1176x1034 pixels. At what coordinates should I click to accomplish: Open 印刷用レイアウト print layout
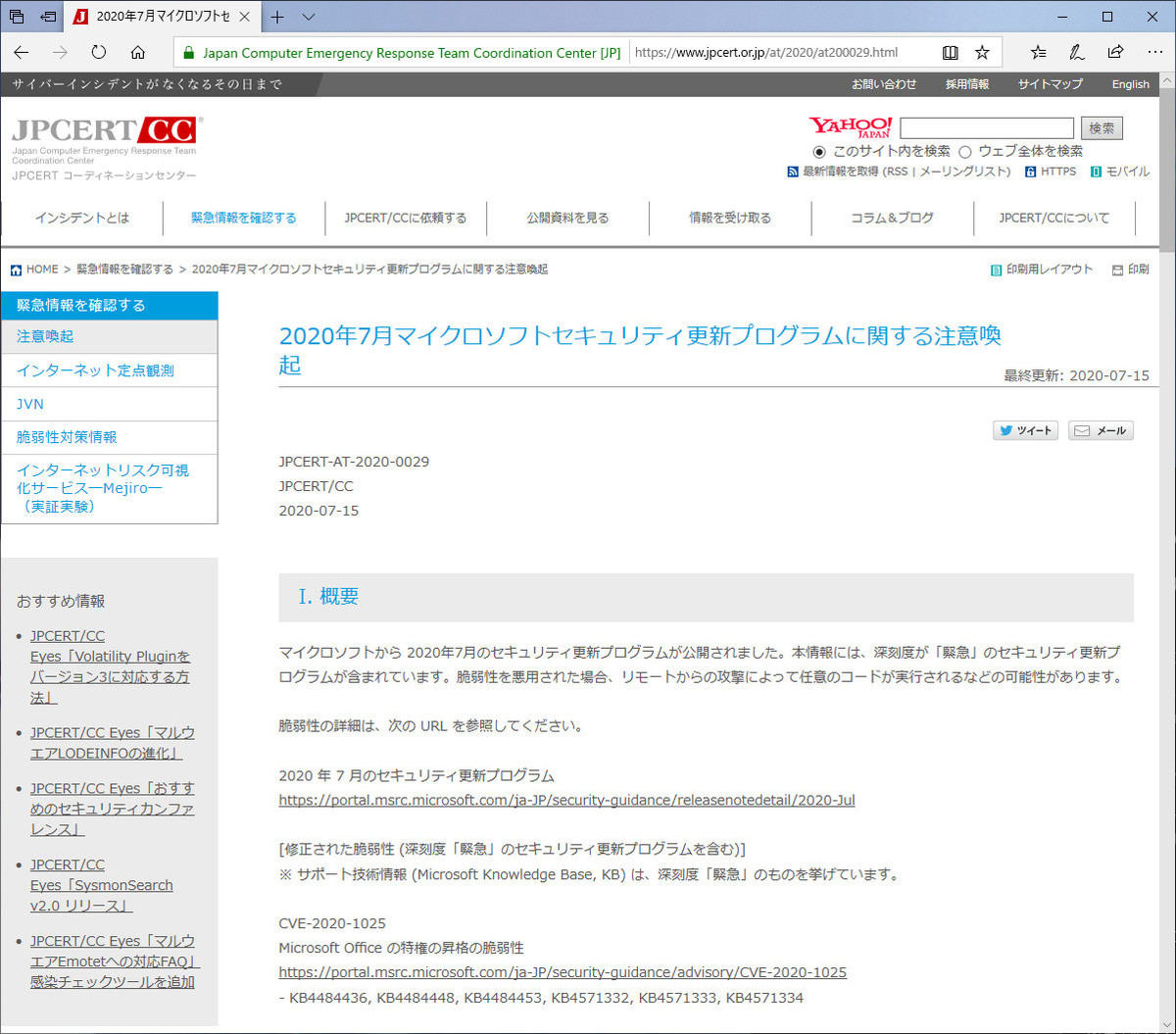coord(1041,270)
